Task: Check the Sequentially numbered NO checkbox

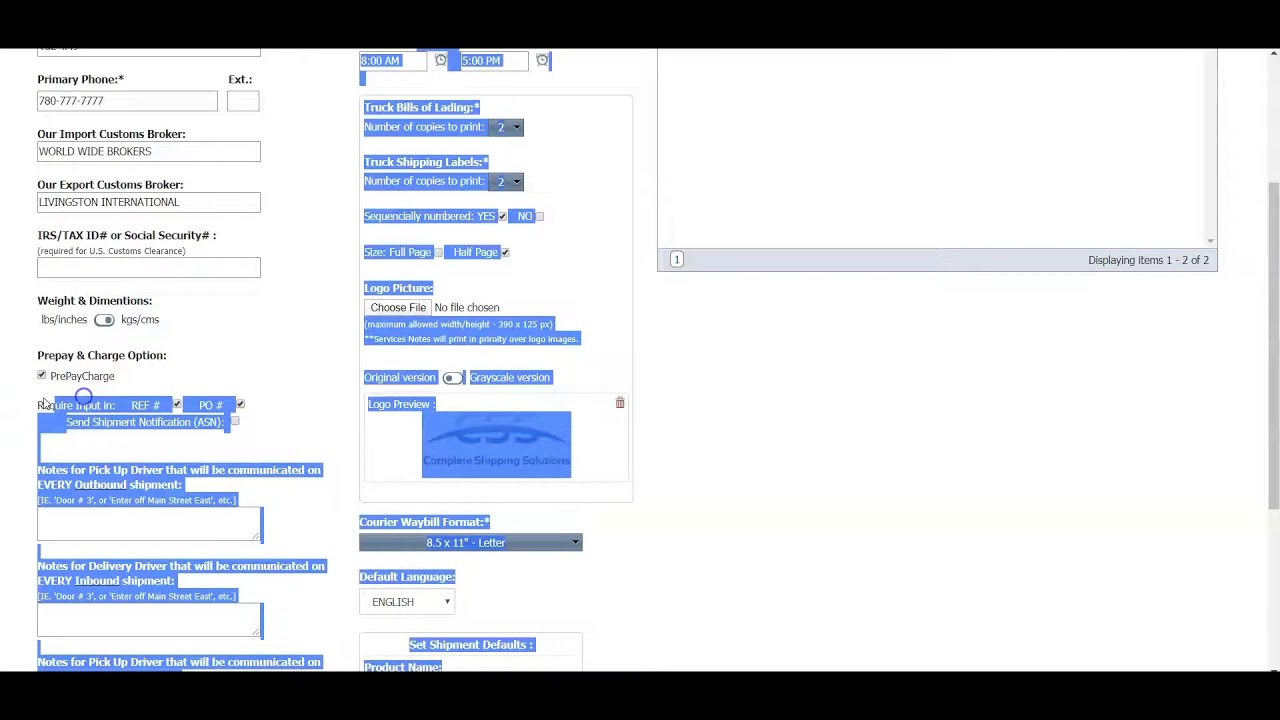Action: pos(540,216)
